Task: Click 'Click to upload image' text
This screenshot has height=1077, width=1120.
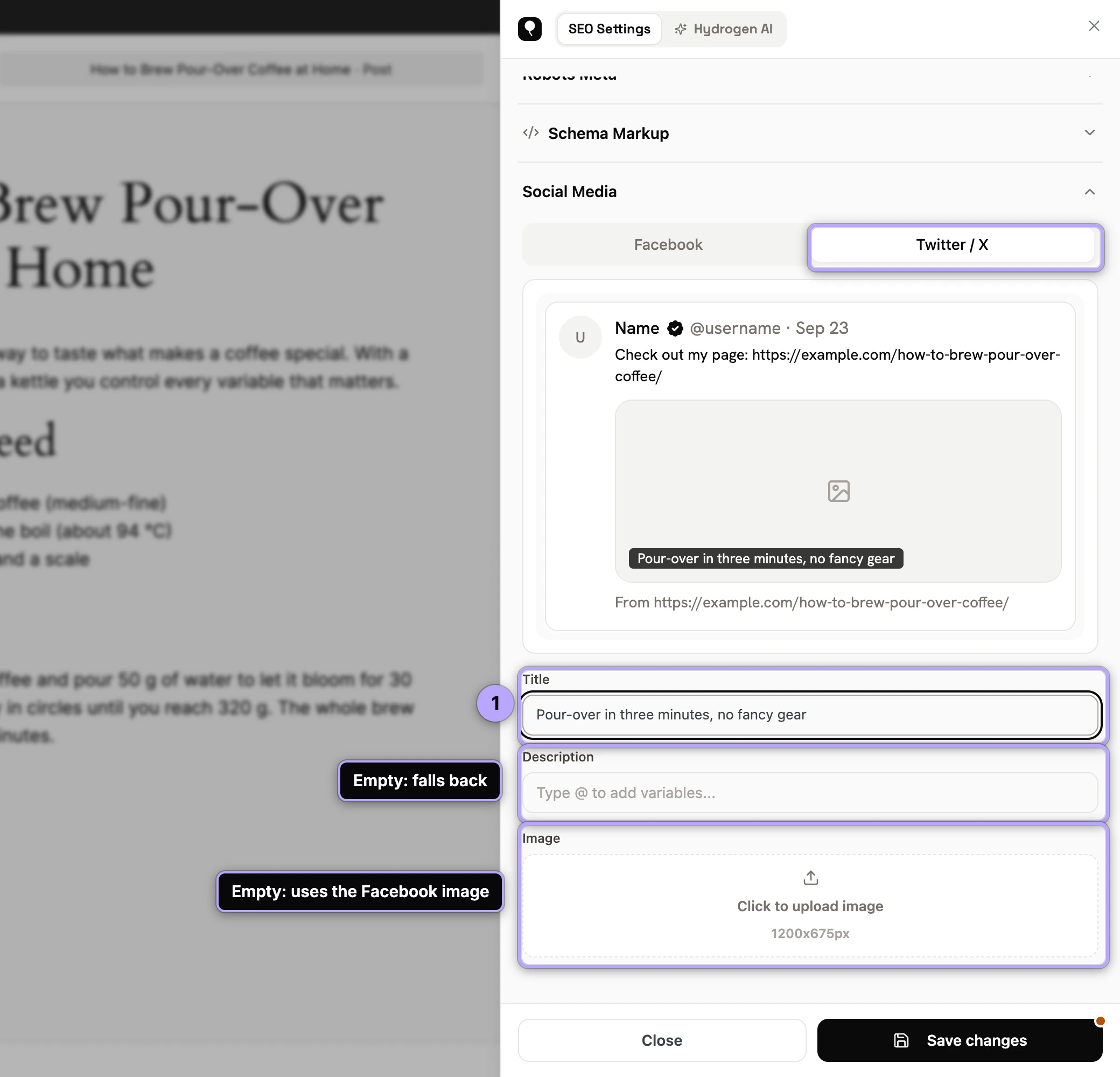Action: point(810,906)
